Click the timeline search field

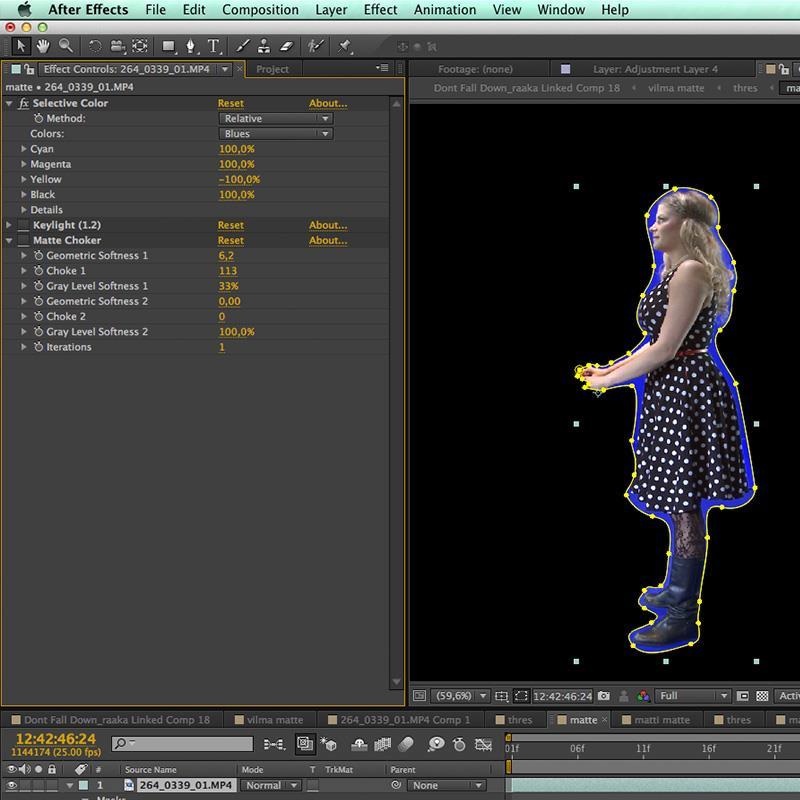[183, 744]
